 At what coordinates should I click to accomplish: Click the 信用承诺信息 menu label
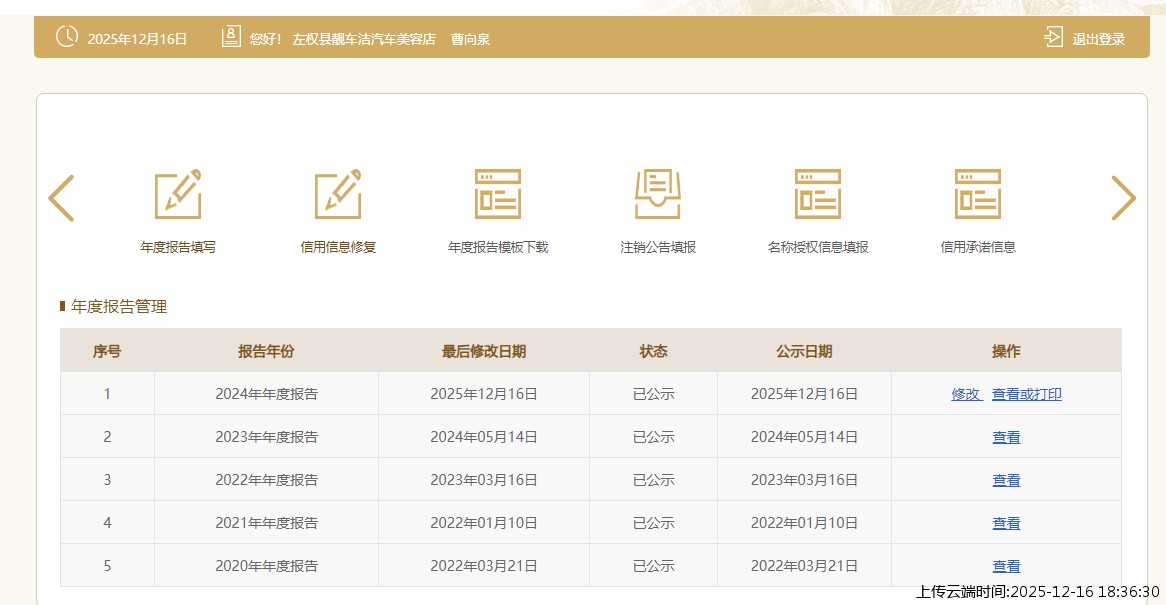click(978, 247)
